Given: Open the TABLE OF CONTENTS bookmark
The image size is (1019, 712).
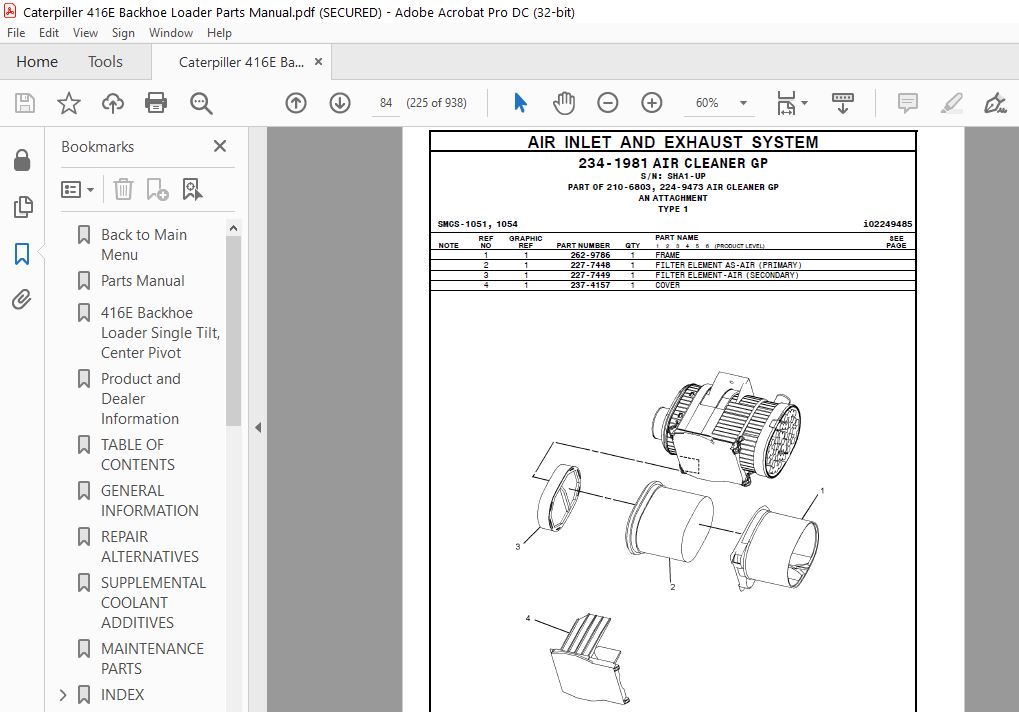Looking at the screenshot, I should pos(137,455).
